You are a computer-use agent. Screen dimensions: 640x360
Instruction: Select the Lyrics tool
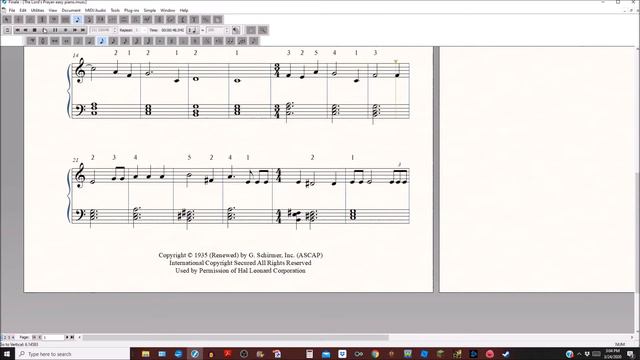(x=182, y=20)
